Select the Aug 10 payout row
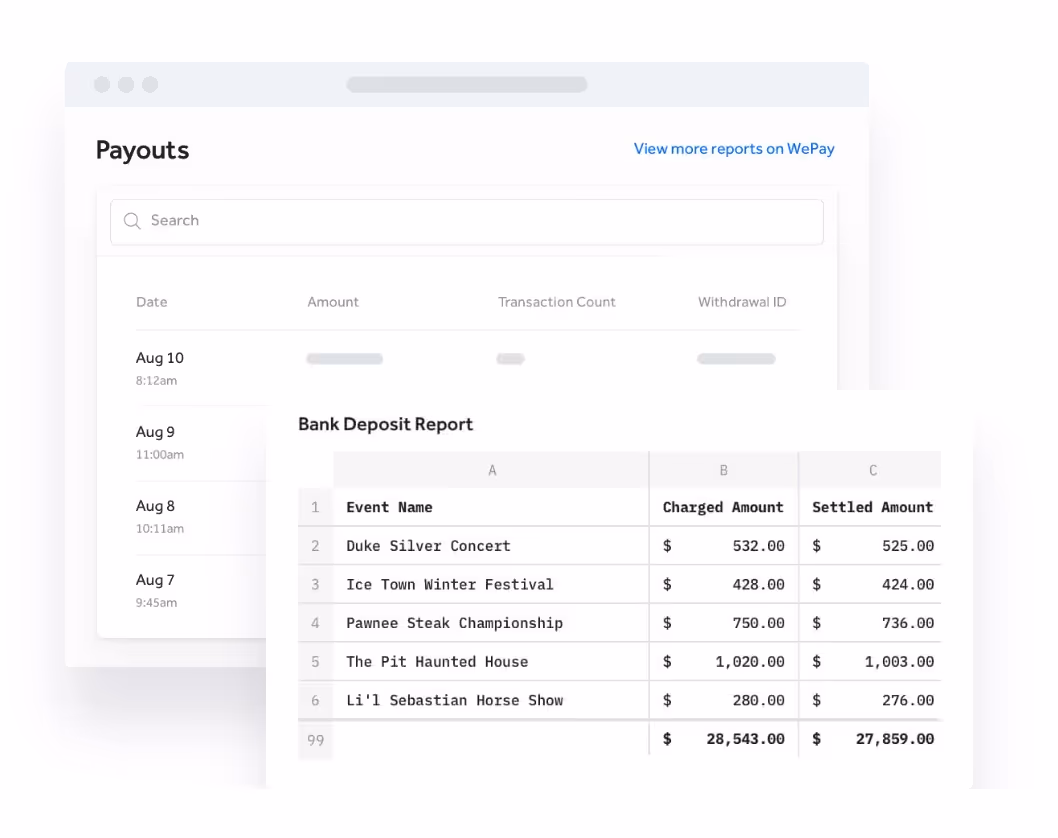The width and height of the screenshot is (1058, 838). pos(468,368)
